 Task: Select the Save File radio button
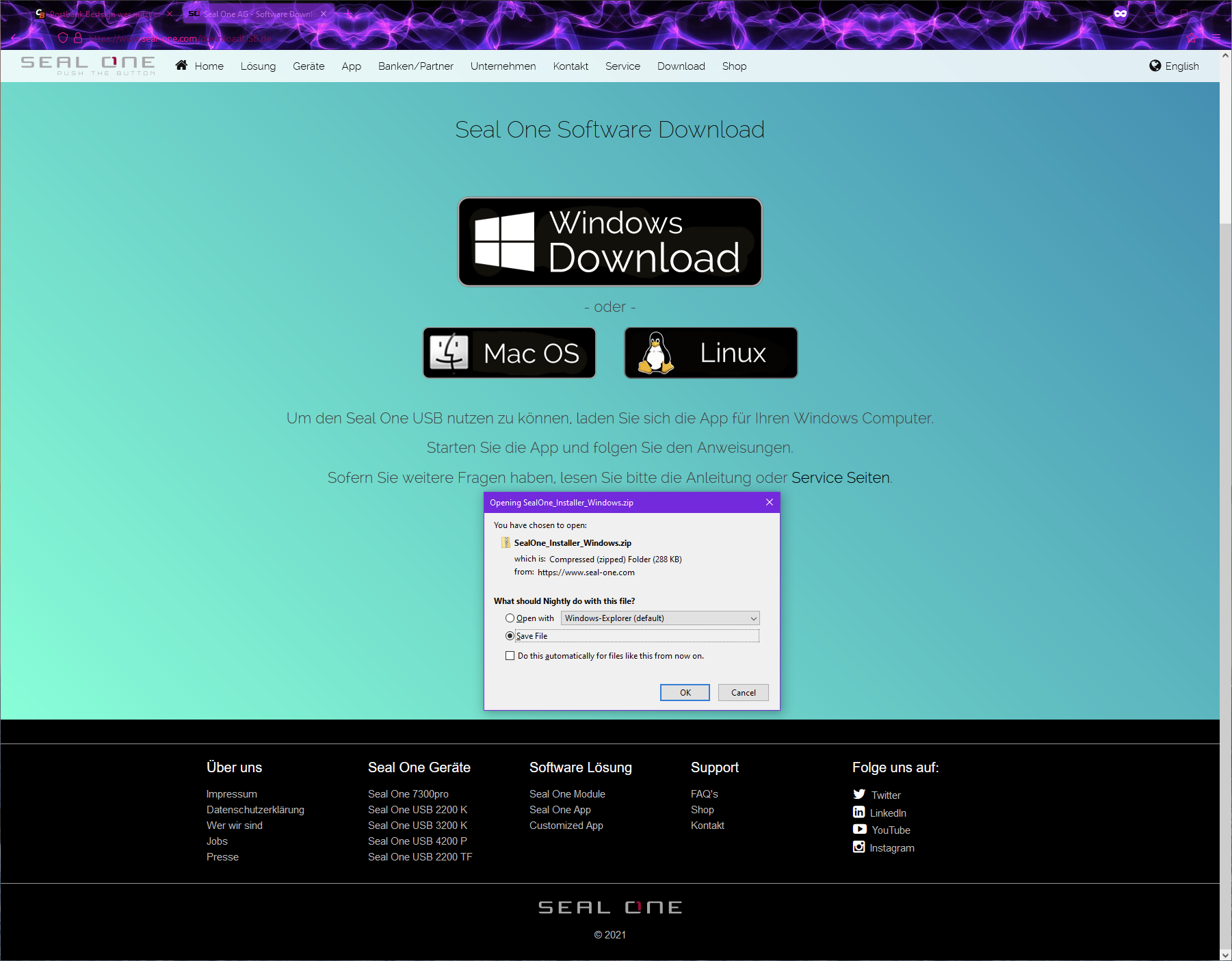tap(510, 636)
